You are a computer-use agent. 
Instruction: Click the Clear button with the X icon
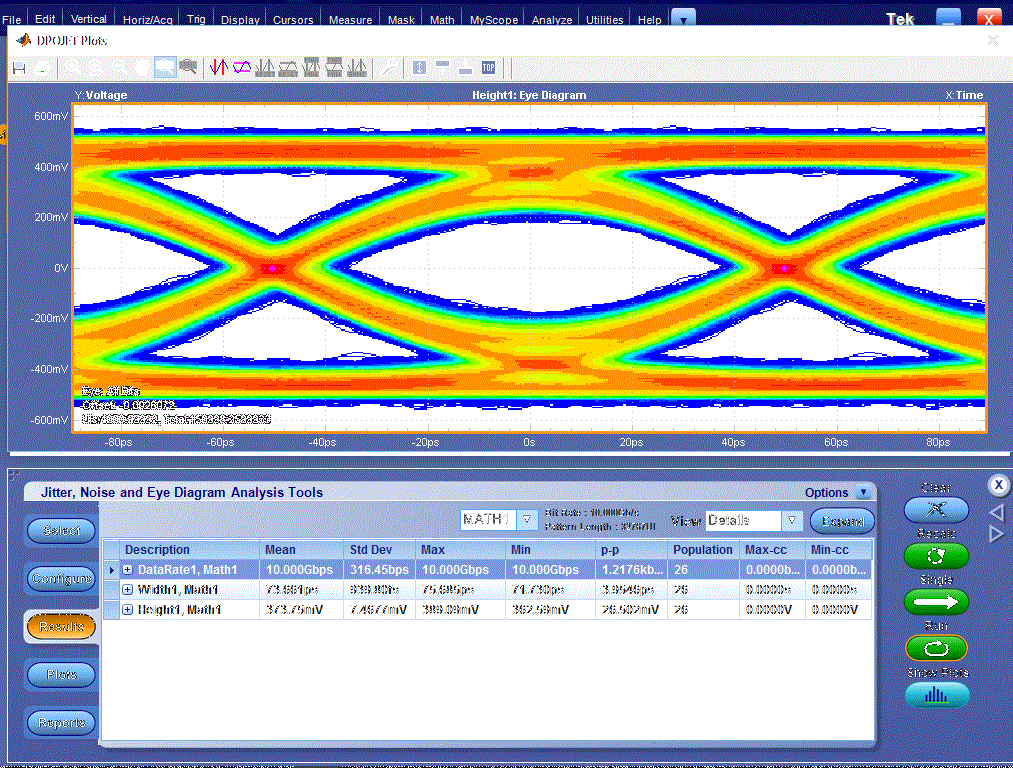point(936,510)
